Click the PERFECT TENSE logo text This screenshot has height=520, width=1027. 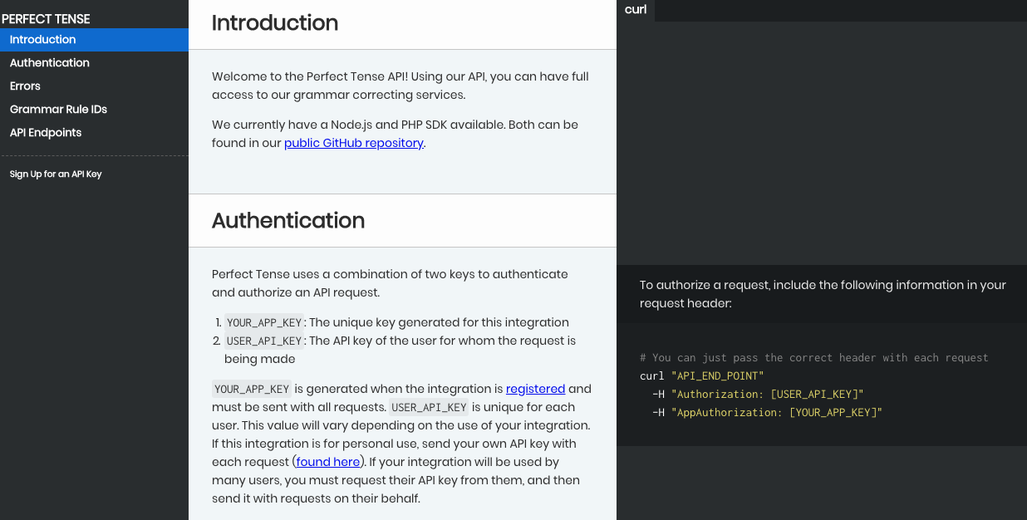(46, 19)
